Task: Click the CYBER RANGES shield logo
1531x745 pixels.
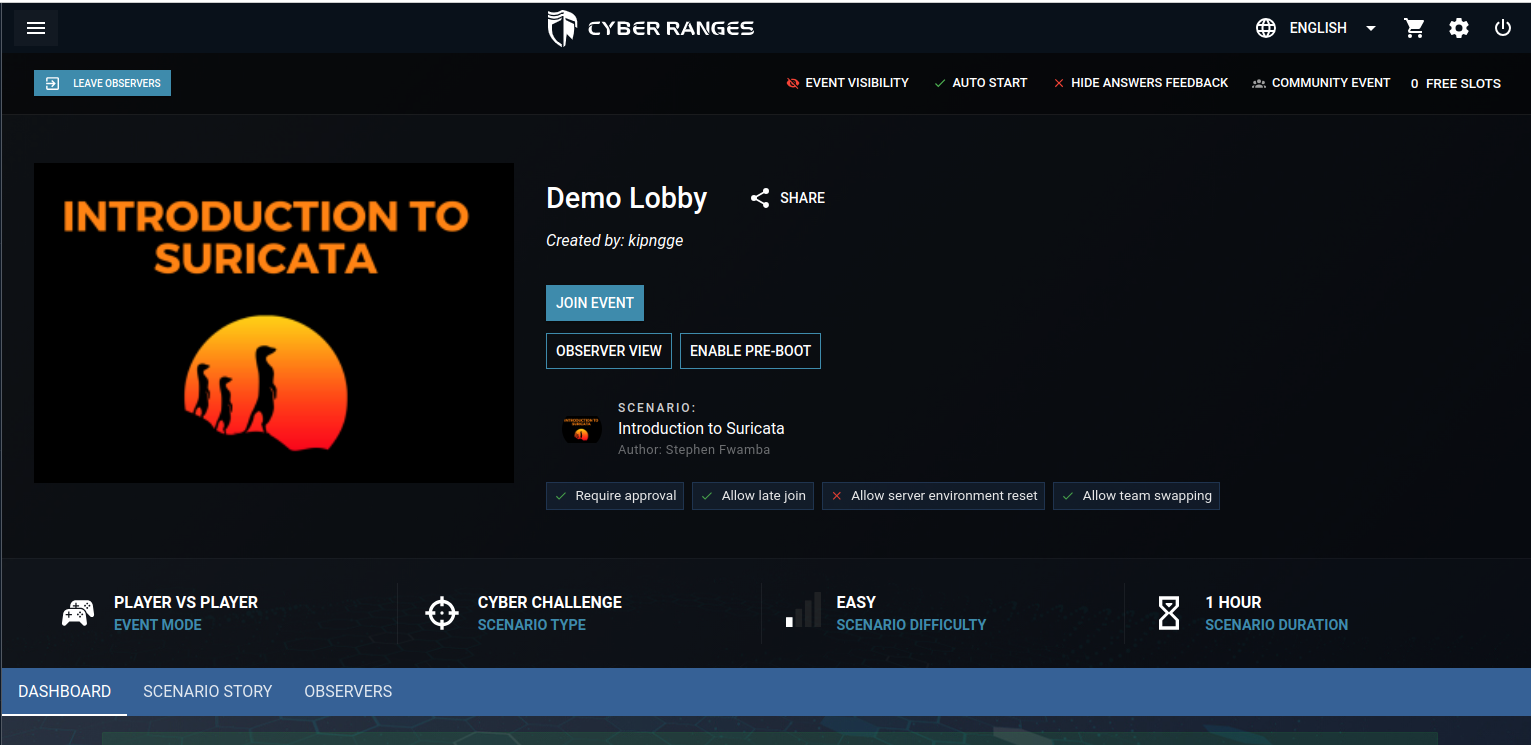Action: click(x=562, y=27)
